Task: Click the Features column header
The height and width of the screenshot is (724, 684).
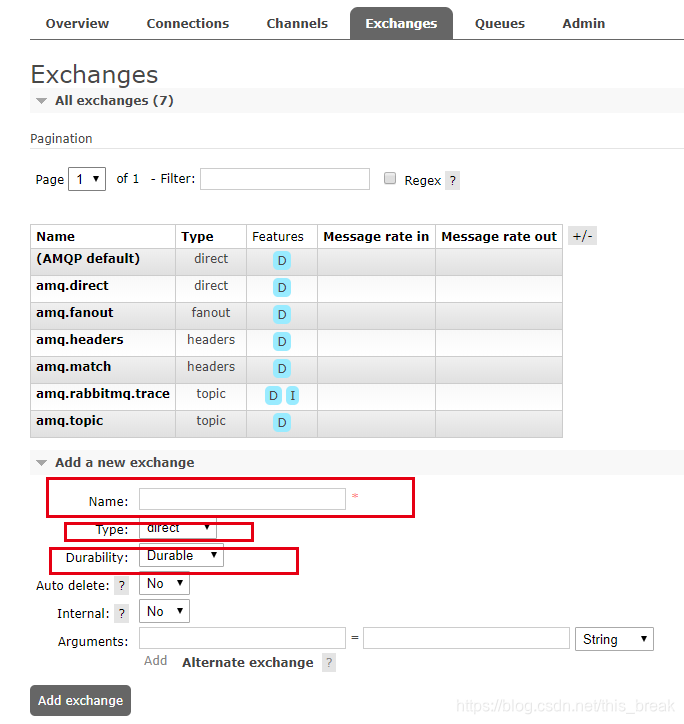Action: [278, 236]
